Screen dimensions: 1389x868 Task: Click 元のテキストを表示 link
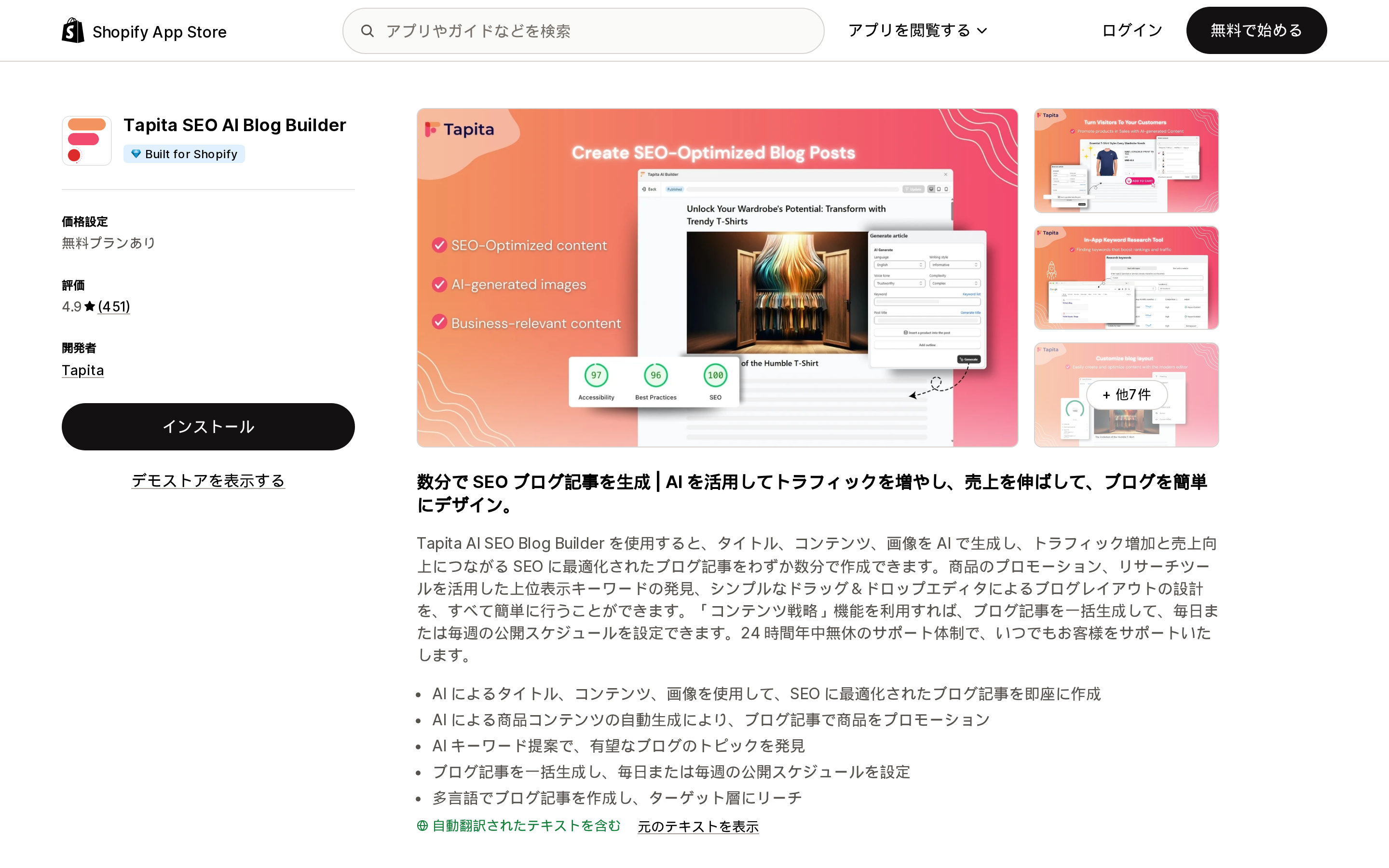coord(698,826)
